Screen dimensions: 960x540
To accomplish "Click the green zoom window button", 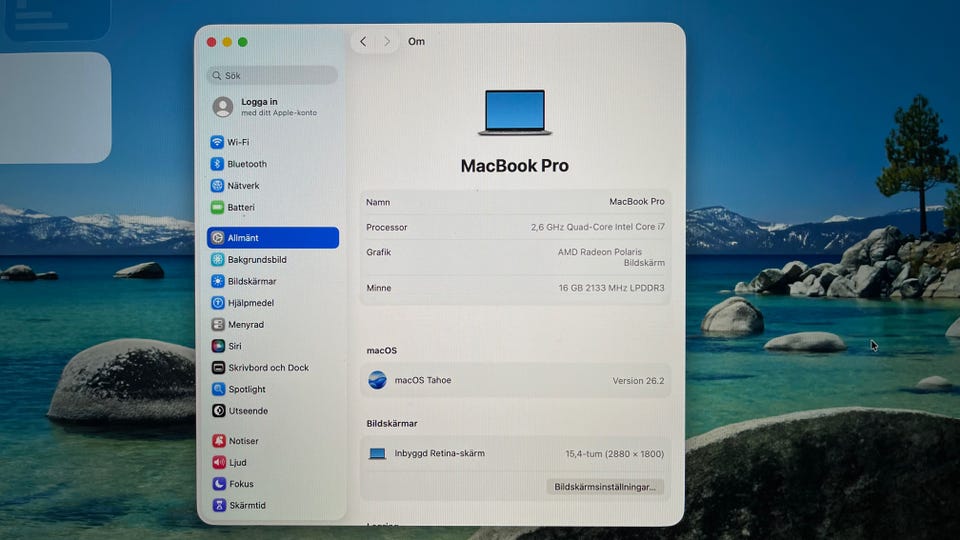I will [x=242, y=42].
